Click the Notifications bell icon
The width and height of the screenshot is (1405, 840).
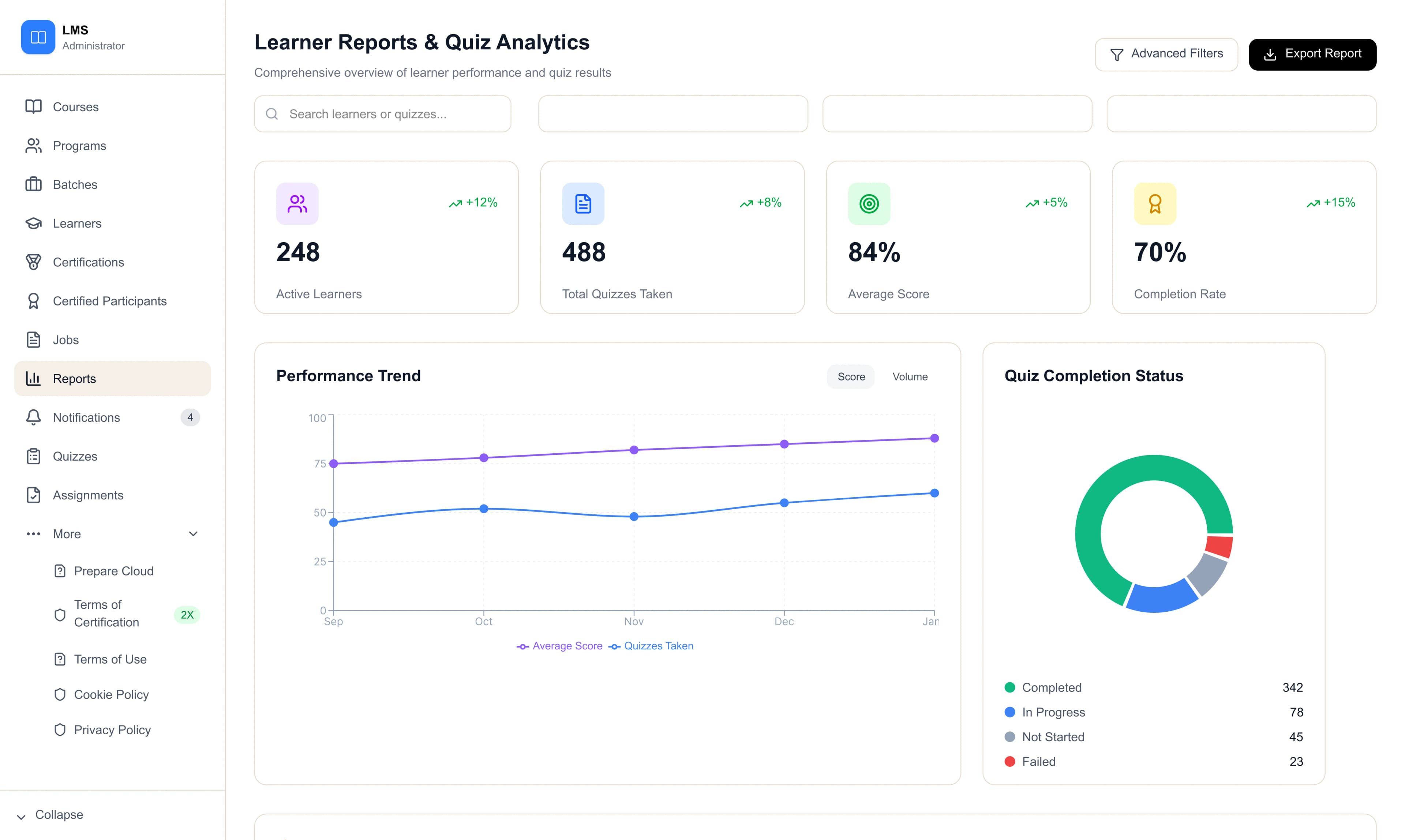pyautogui.click(x=33, y=417)
